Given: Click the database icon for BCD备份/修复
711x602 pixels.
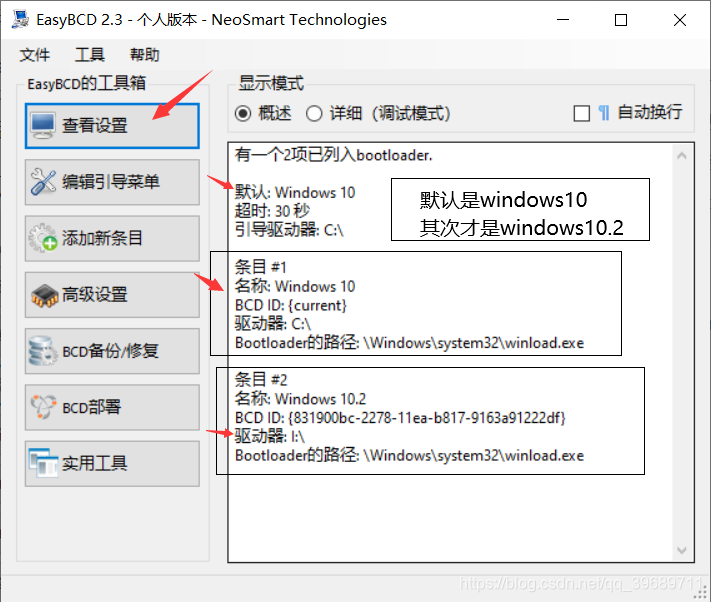Looking at the screenshot, I should click(43, 350).
